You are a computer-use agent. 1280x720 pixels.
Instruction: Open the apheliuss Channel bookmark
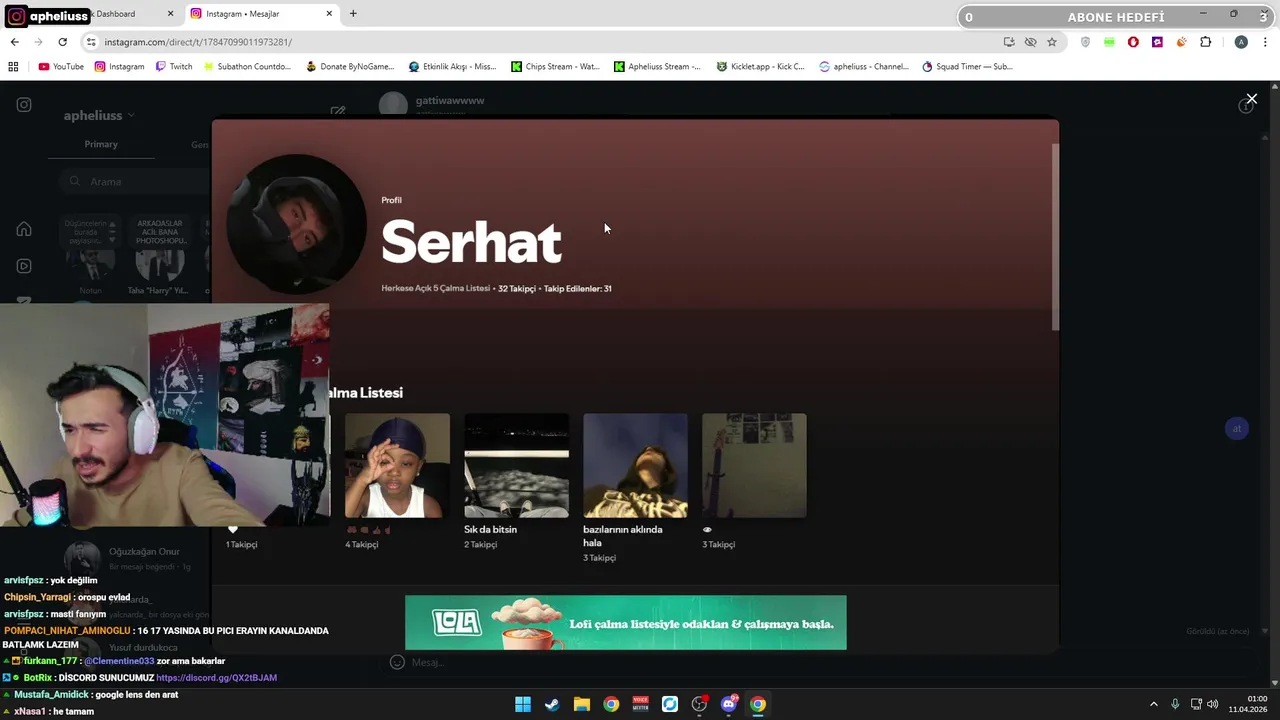tap(864, 67)
